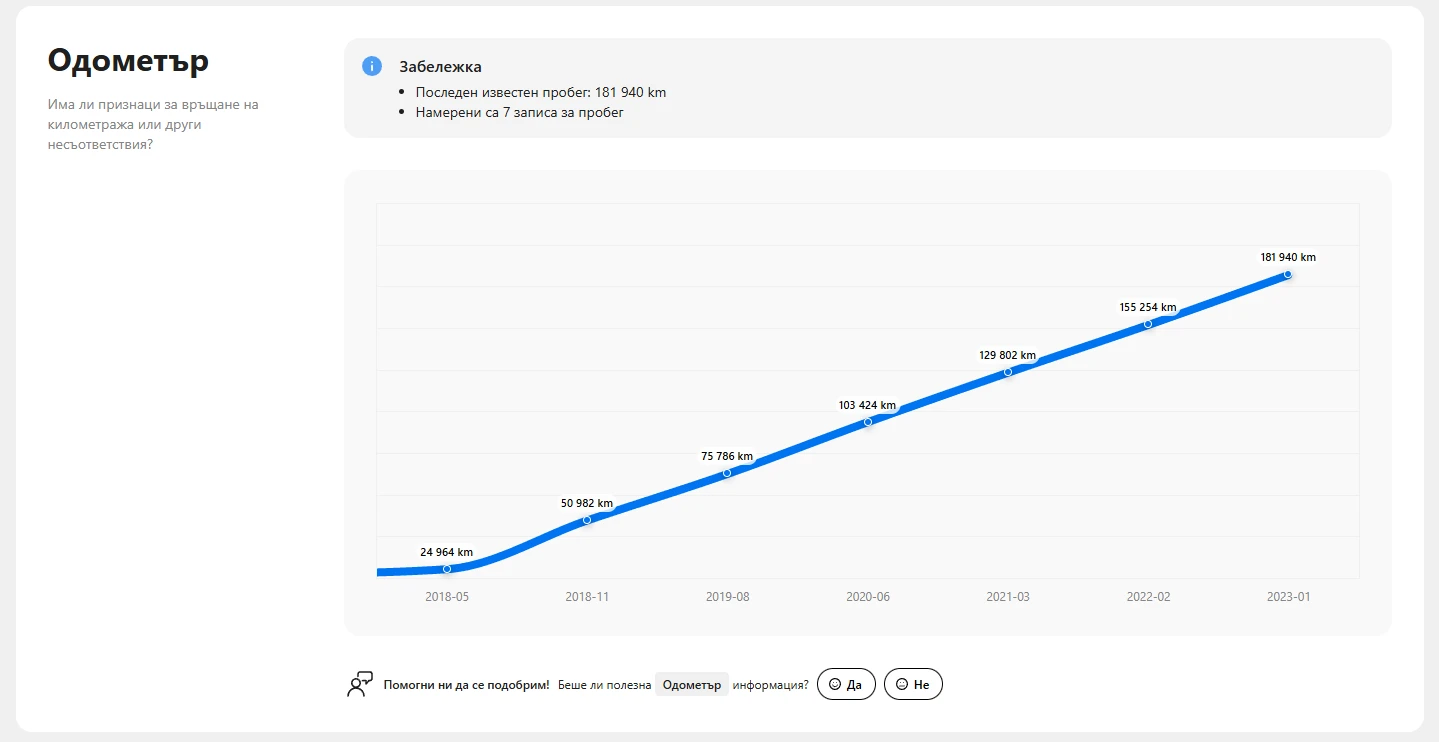The image size is (1439, 742).
Task: Click the Одометър tag in the feedback line
Action: [x=692, y=685]
